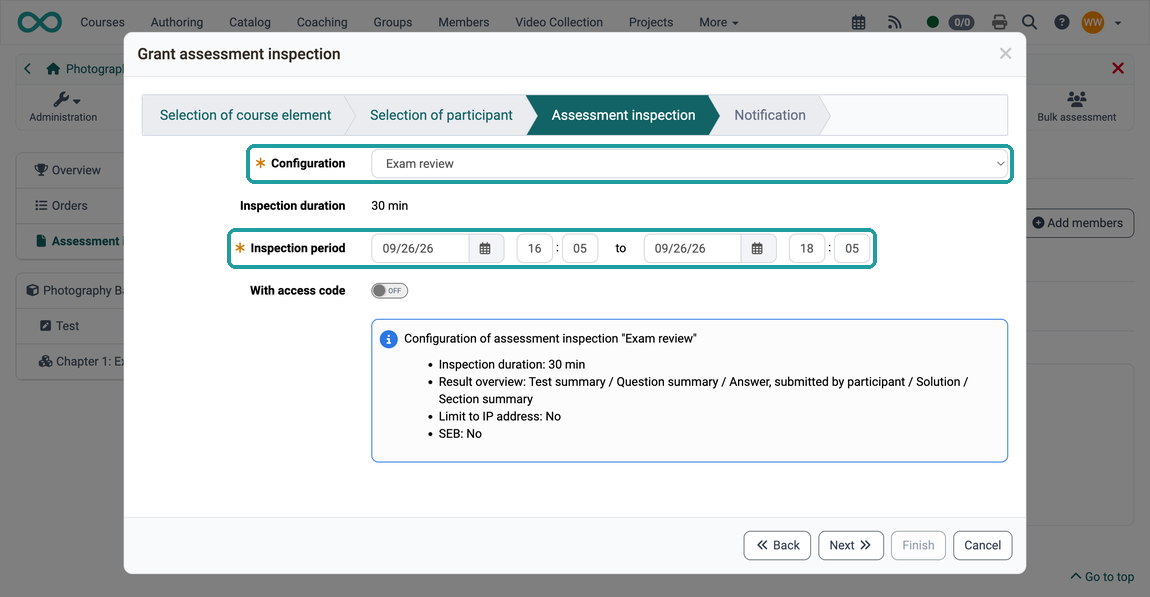Toggle the With access code switch

[389, 290]
